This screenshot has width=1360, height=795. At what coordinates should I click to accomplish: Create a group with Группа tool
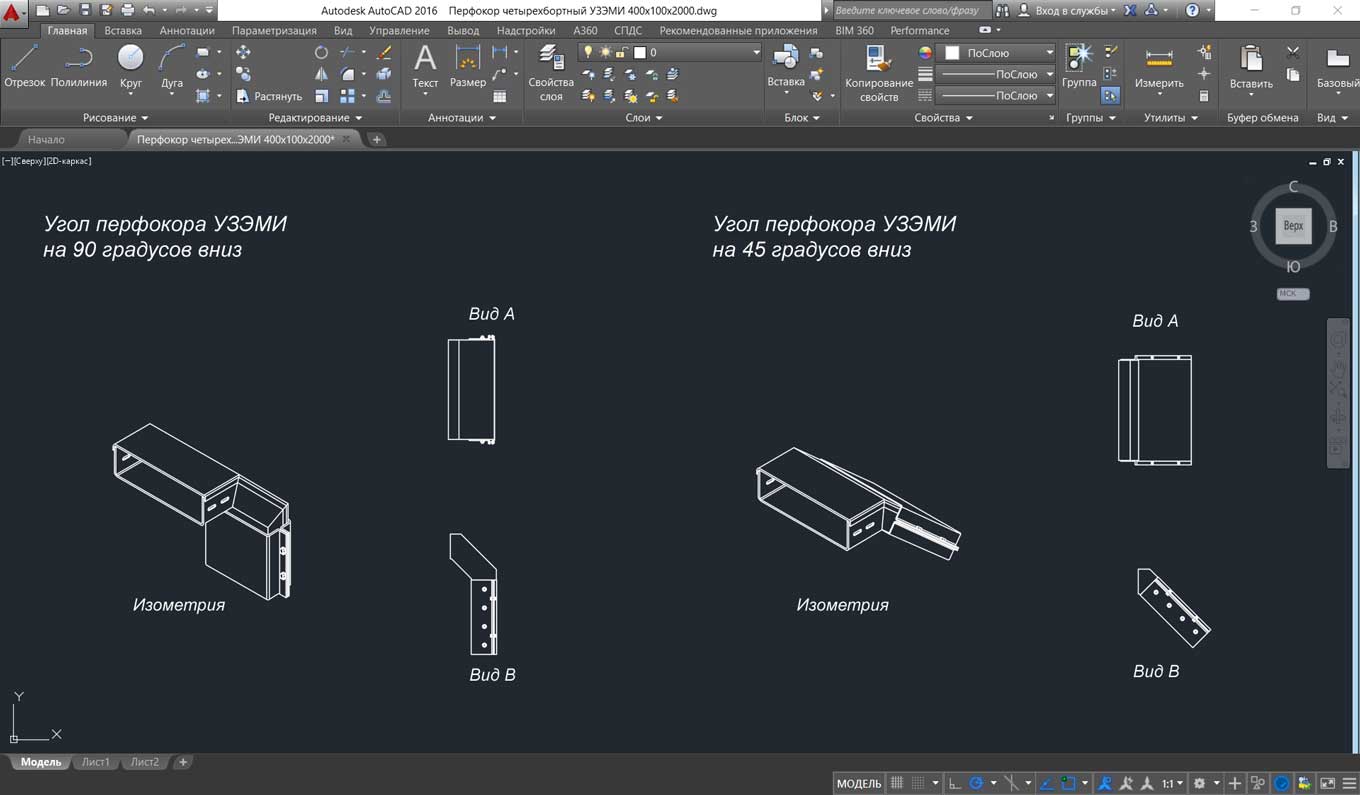coord(1079,66)
